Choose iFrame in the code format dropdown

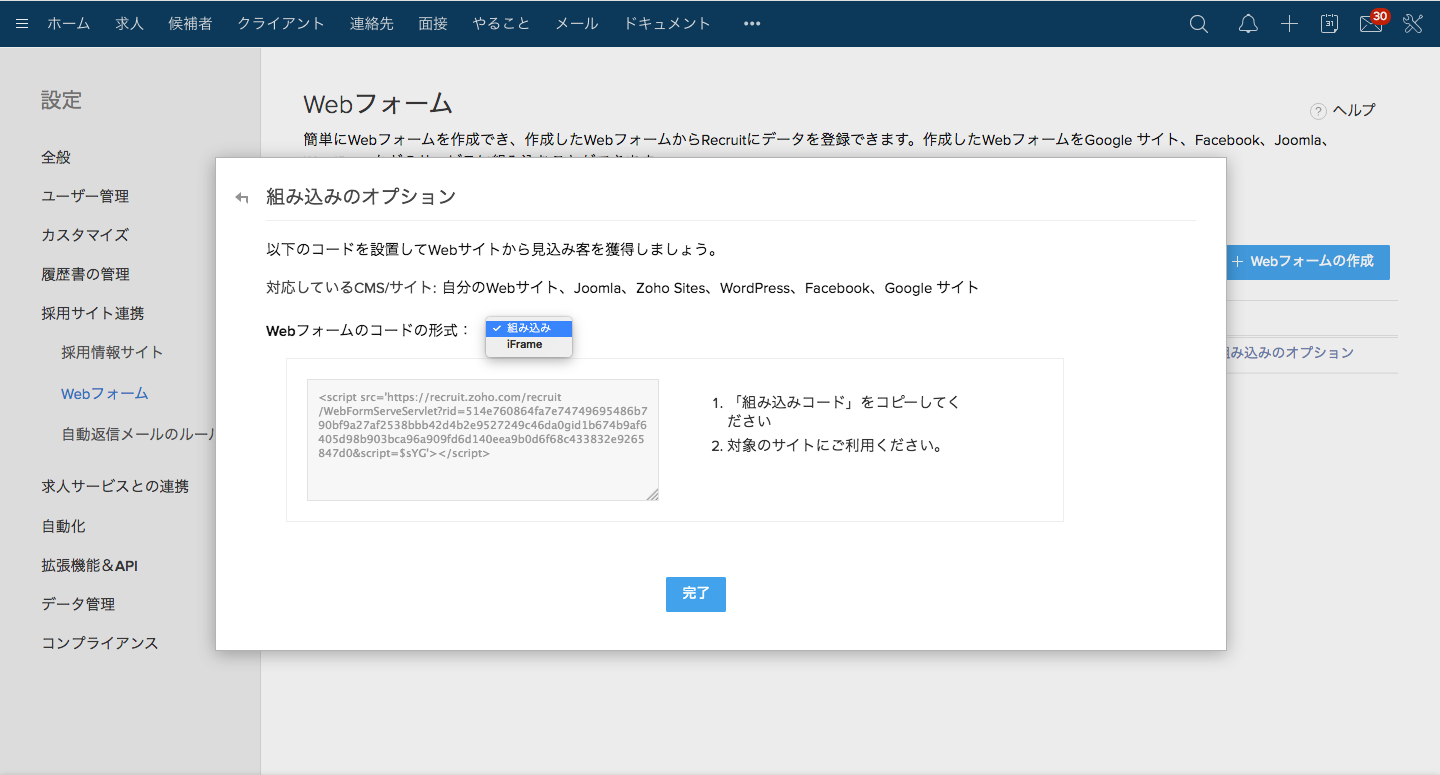pos(528,344)
